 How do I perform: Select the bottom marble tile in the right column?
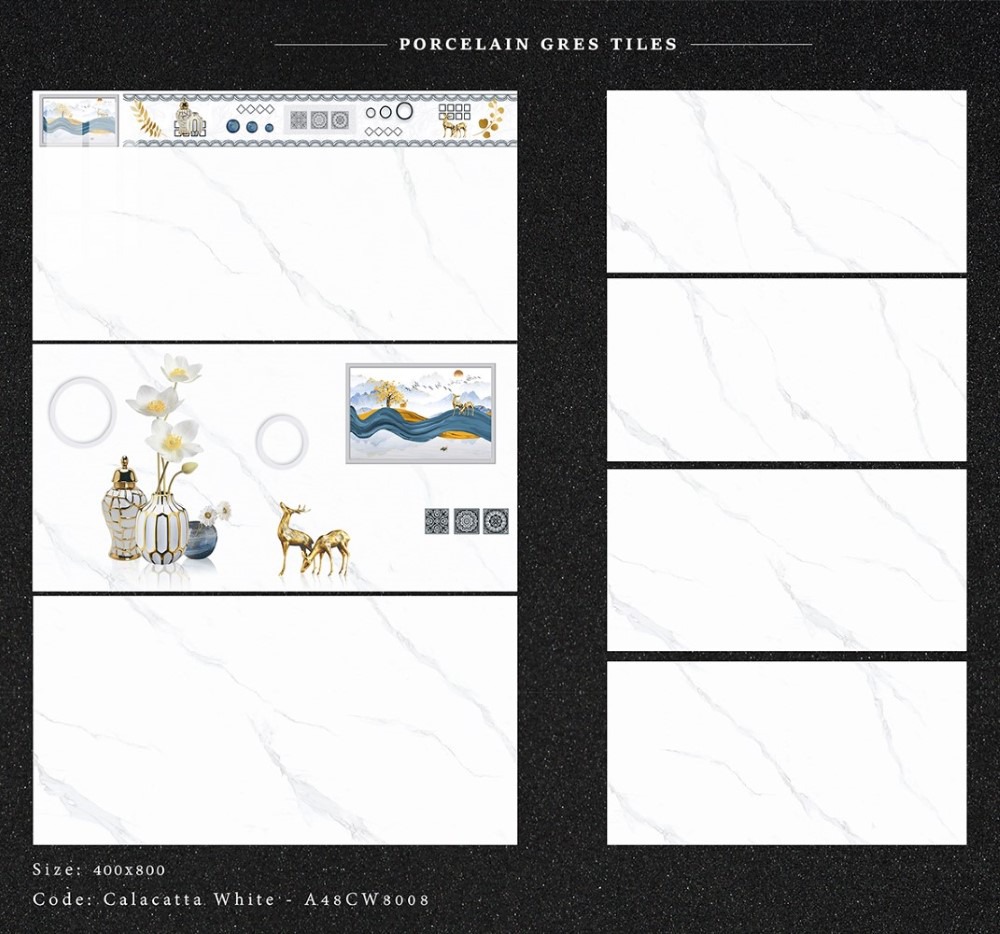point(786,752)
